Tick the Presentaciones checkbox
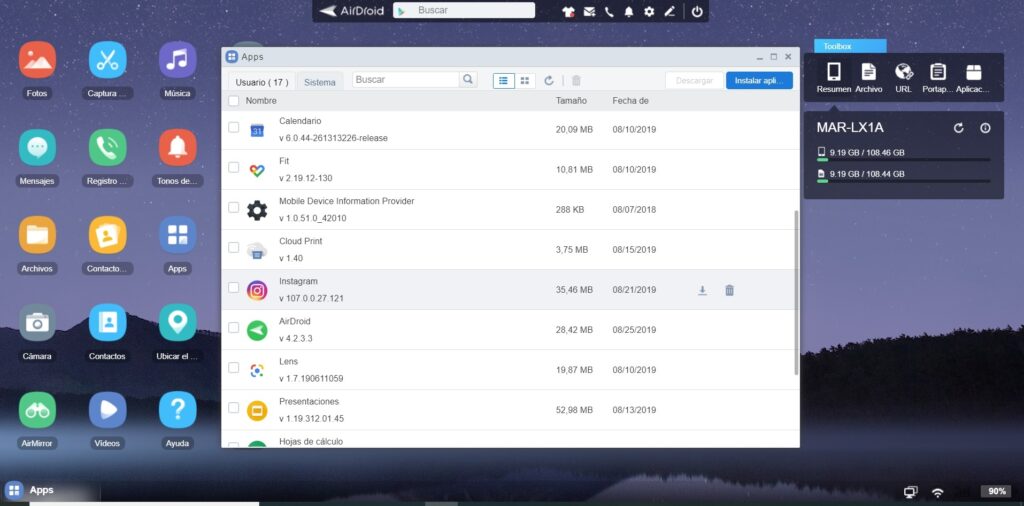This screenshot has height=506, width=1024. tap(233, 407)
